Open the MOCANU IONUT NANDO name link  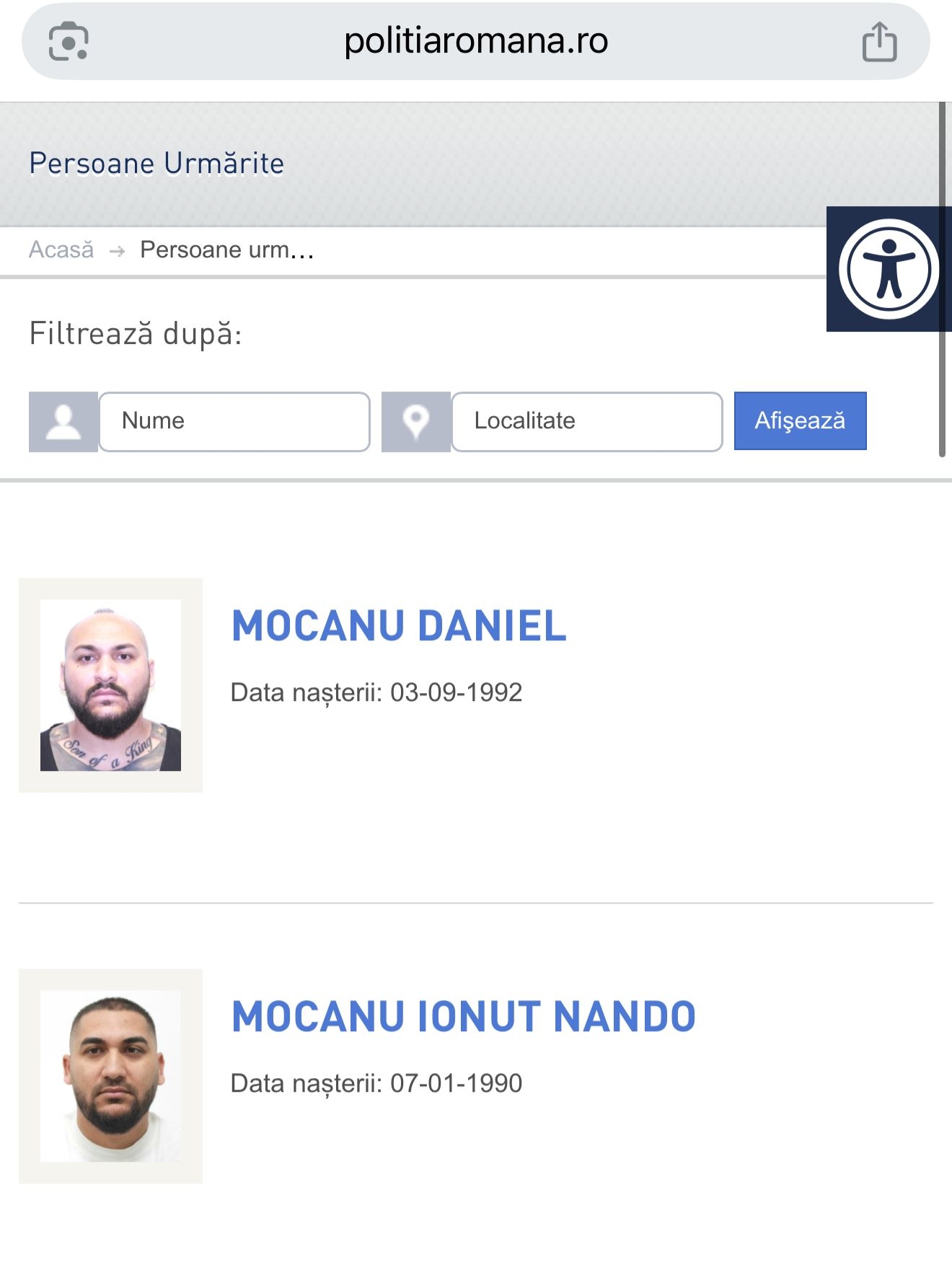coord(463,1016)
